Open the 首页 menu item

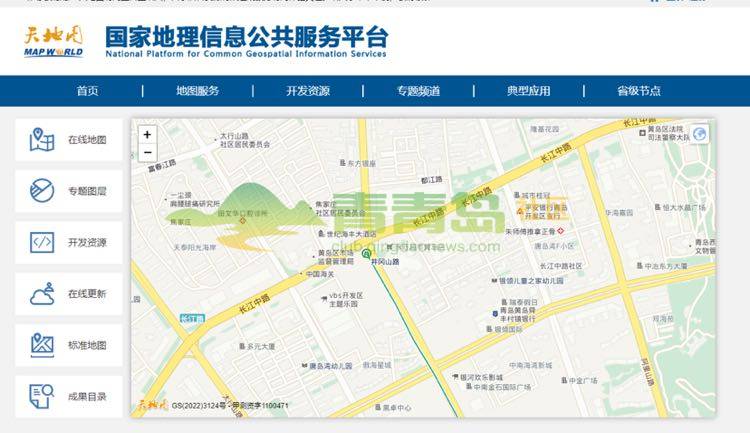click(88, 91)
